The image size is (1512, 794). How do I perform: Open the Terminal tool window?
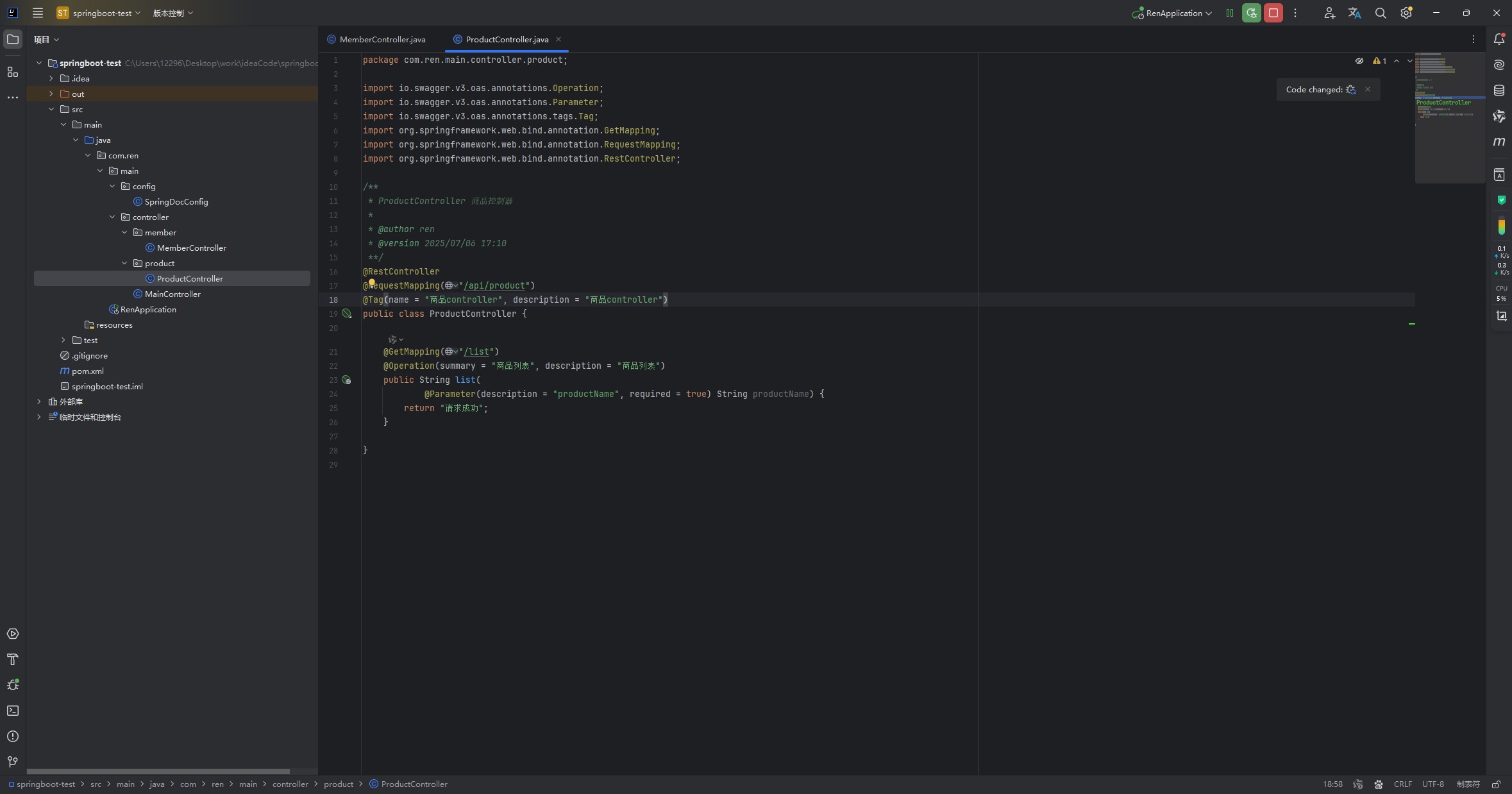click(13, 711)
